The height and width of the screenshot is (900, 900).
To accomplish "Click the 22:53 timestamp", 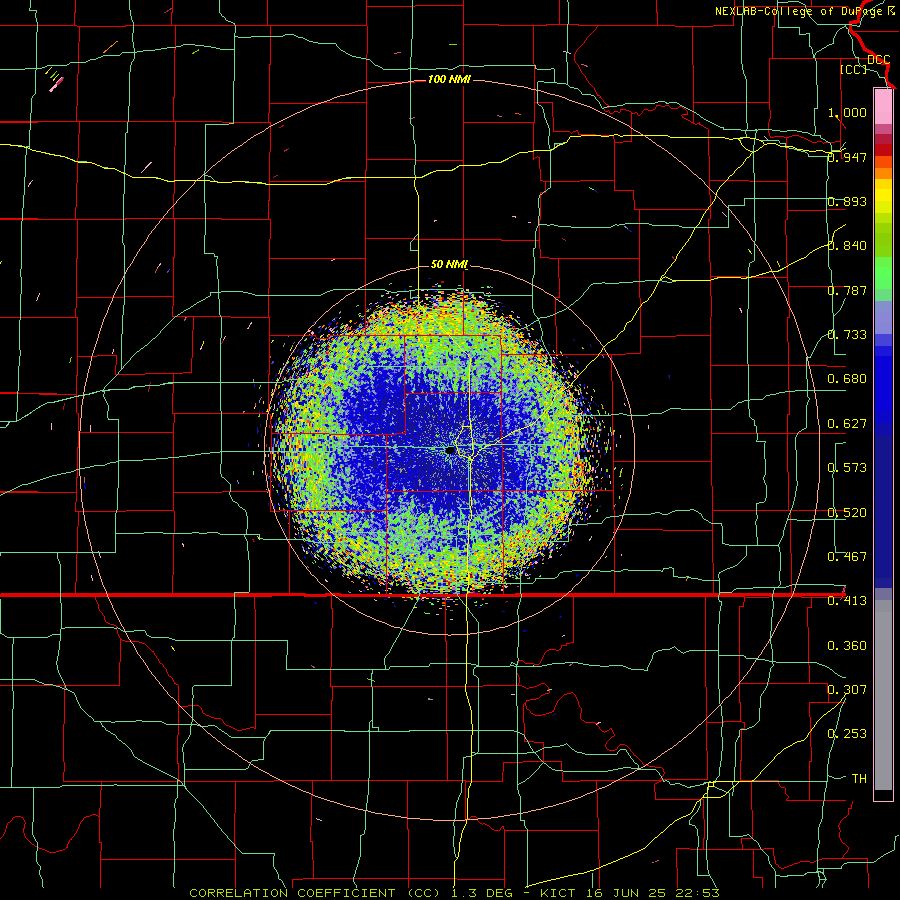I will click(698, 893).
